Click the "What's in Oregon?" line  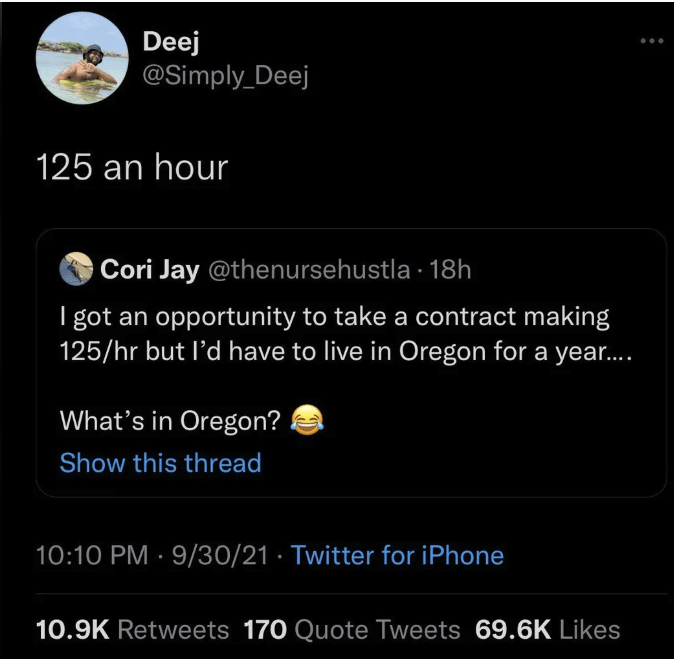point(170,421)
